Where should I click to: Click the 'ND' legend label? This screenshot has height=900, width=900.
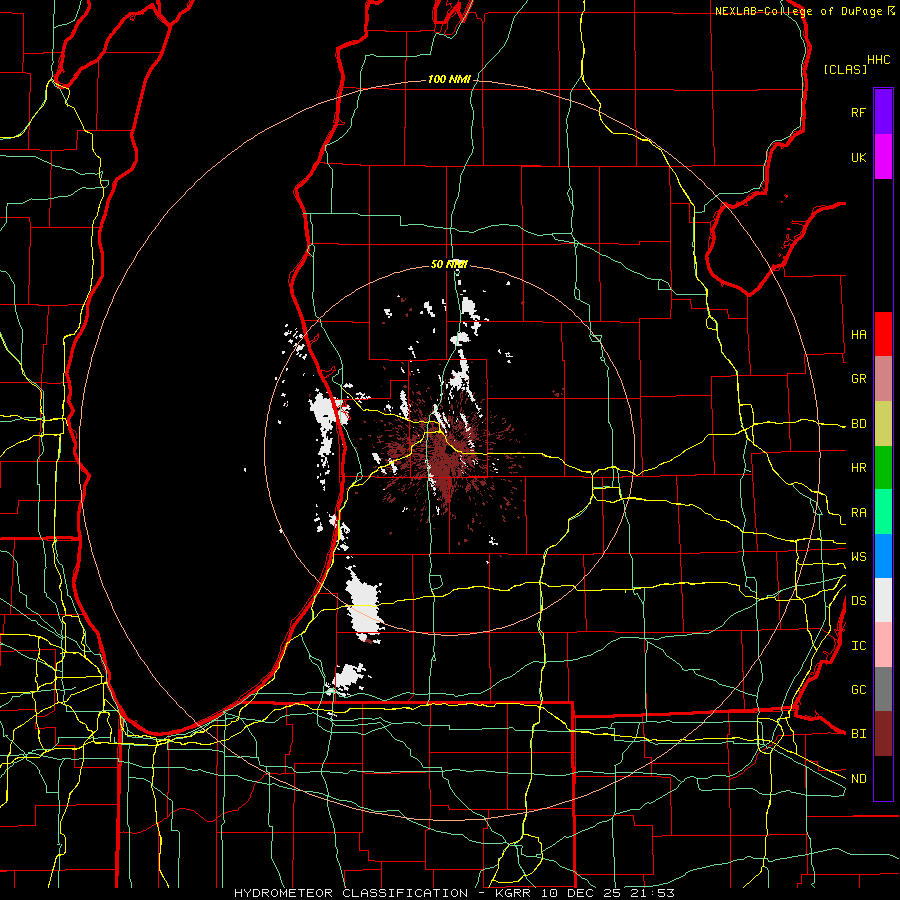(x=858, y=779)
